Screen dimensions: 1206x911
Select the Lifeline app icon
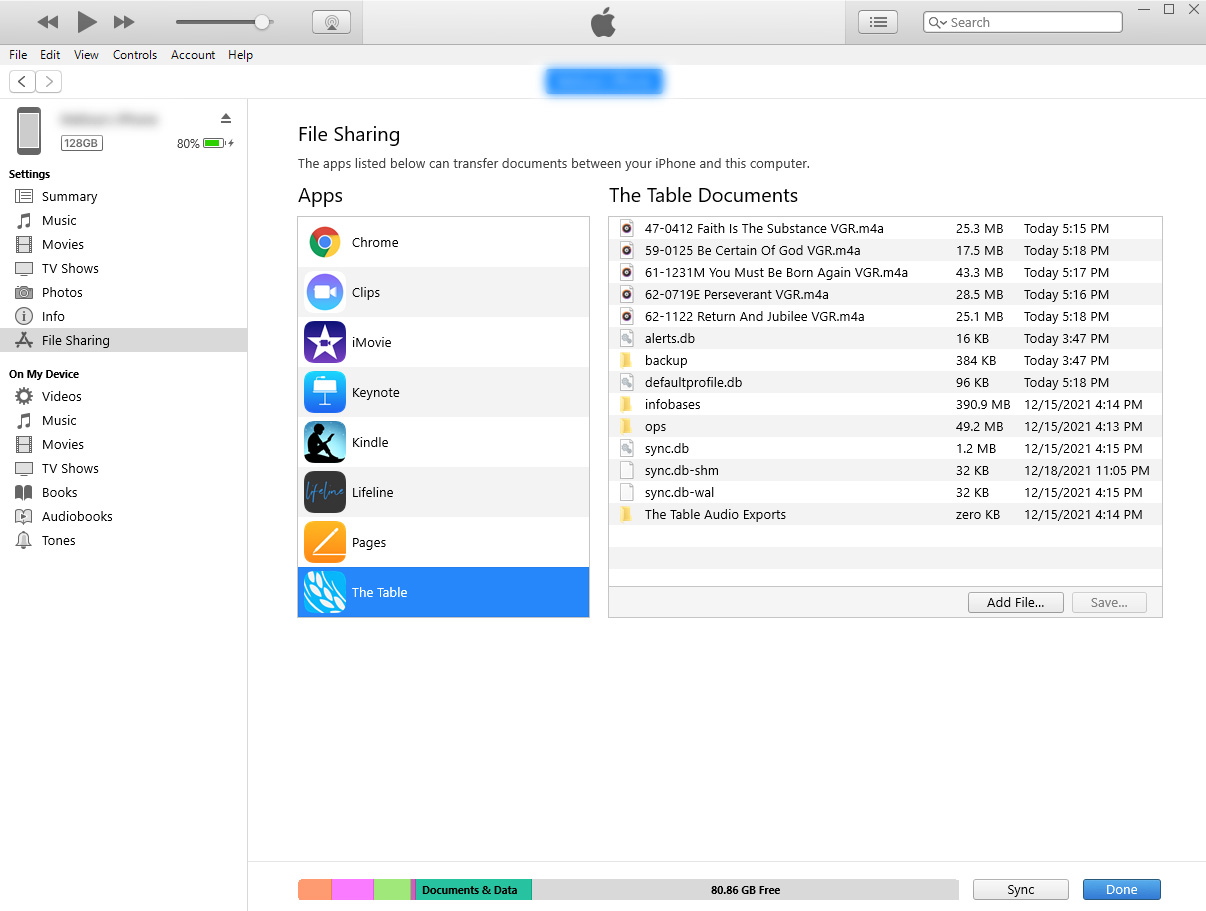[325, 492]
